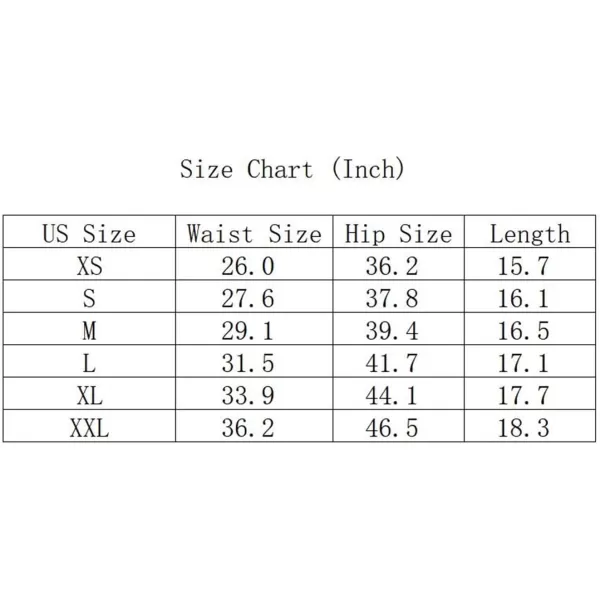Viewport: 600px width, 600px height.
Task: Select the XS size row label
Action: click(x=90, y=266)
